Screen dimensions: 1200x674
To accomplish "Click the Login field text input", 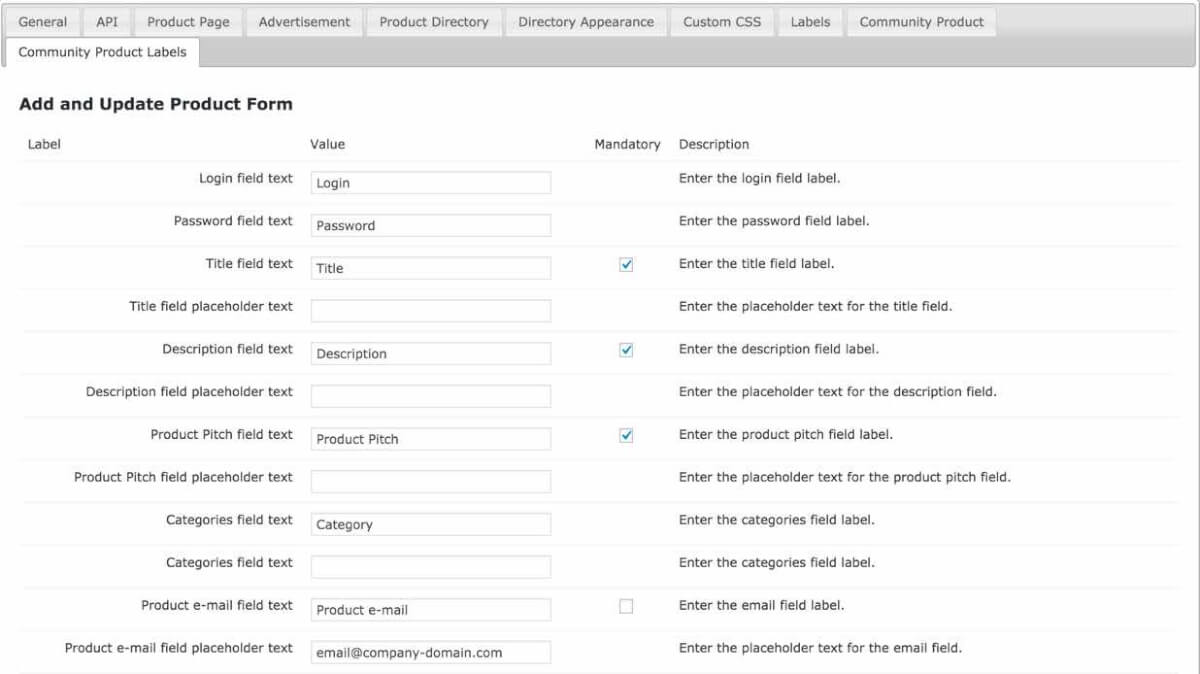I will (x=430, y=183).
